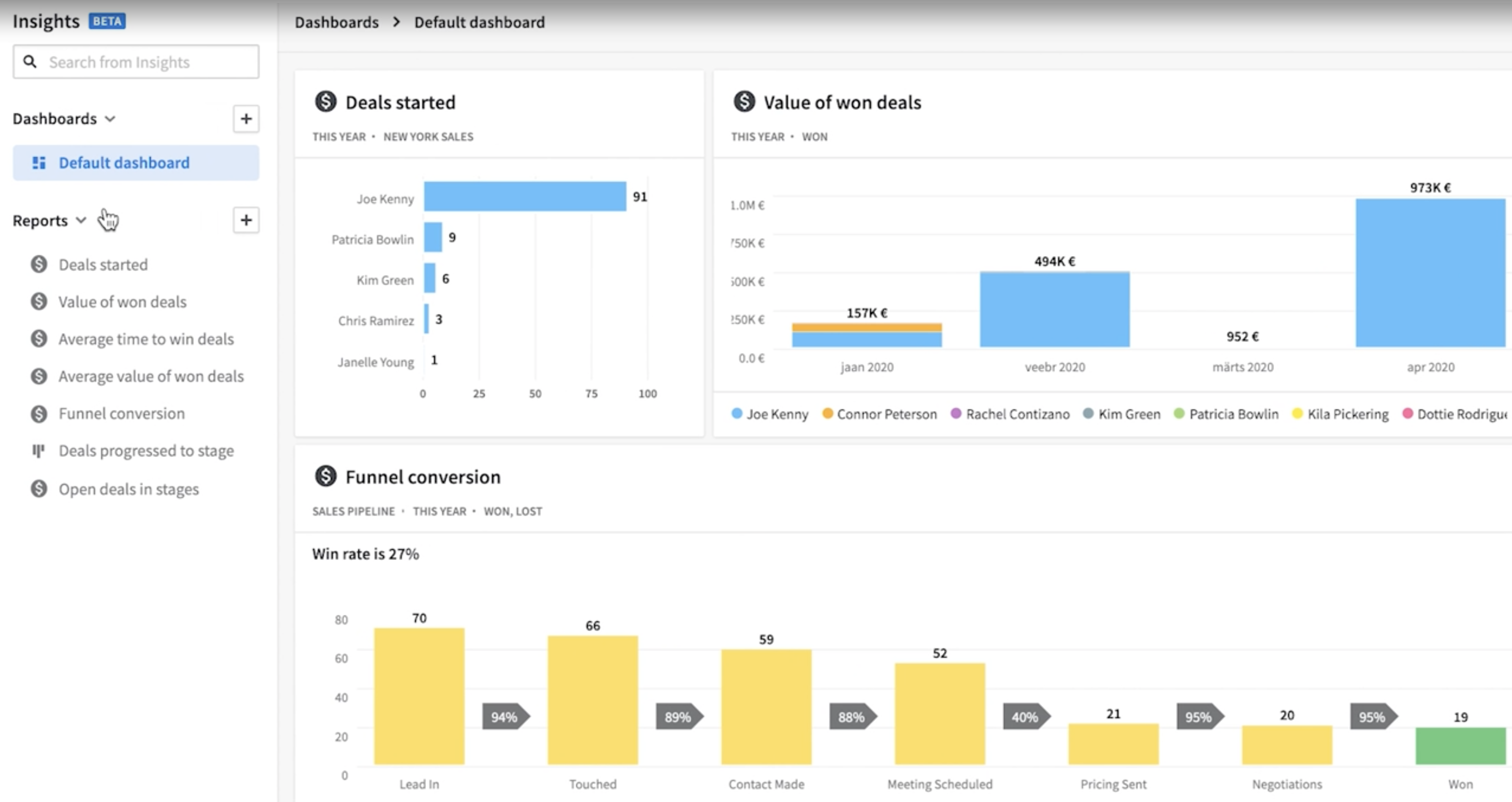Open the Funnel conversion card title

(x=423, y=477)
